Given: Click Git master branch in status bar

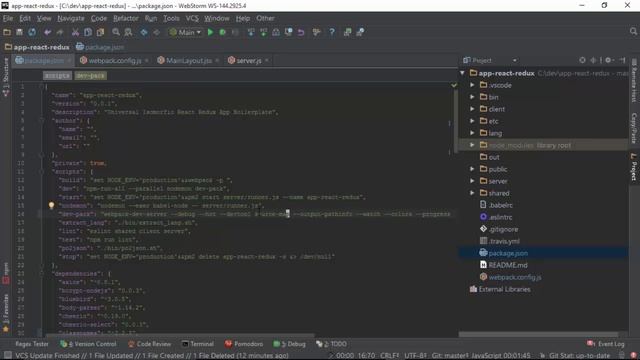Looking at the screenshot, I should click(450, 356).
